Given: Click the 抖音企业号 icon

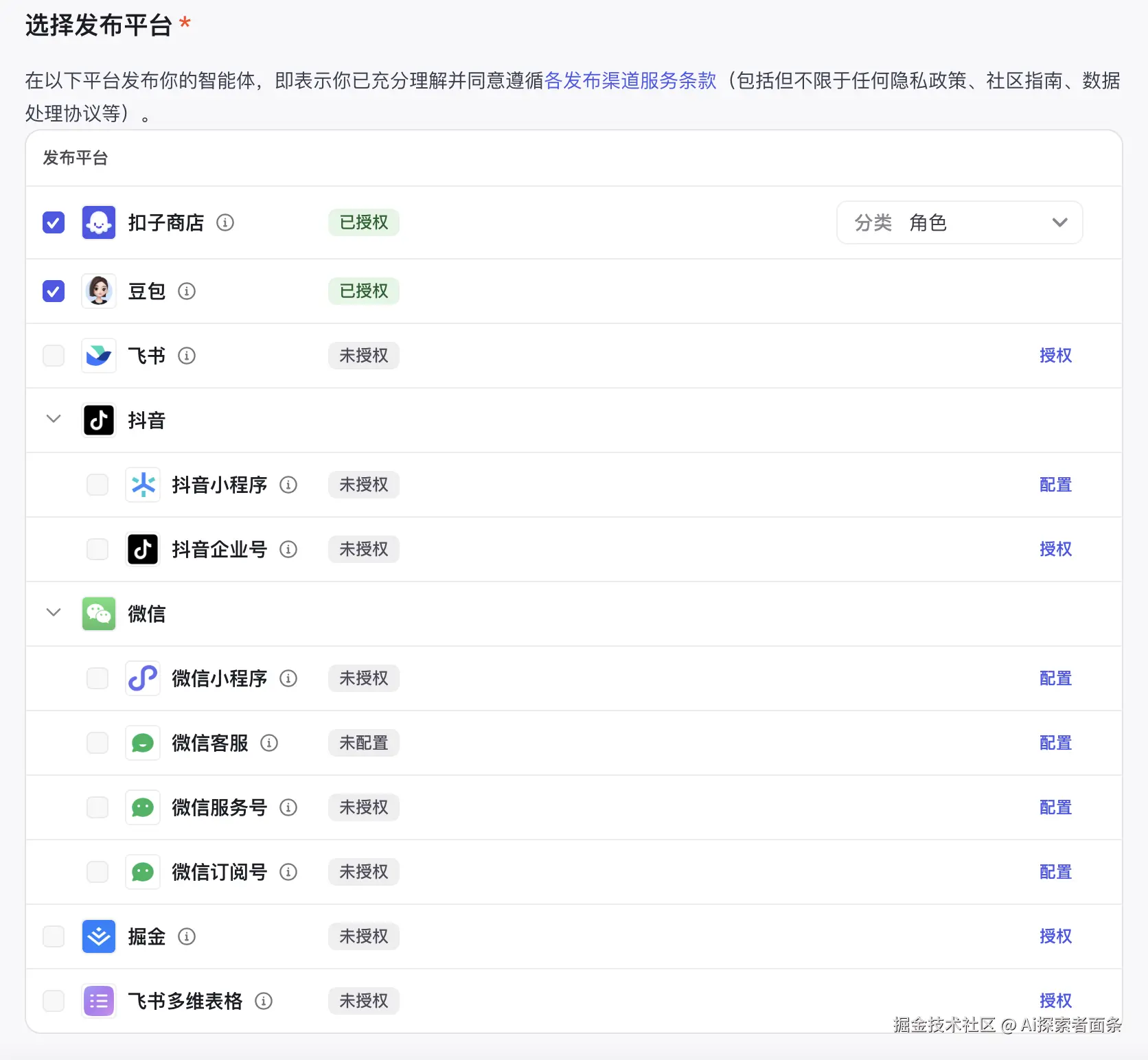Looking at the screenshot, I should coord(143,549).
